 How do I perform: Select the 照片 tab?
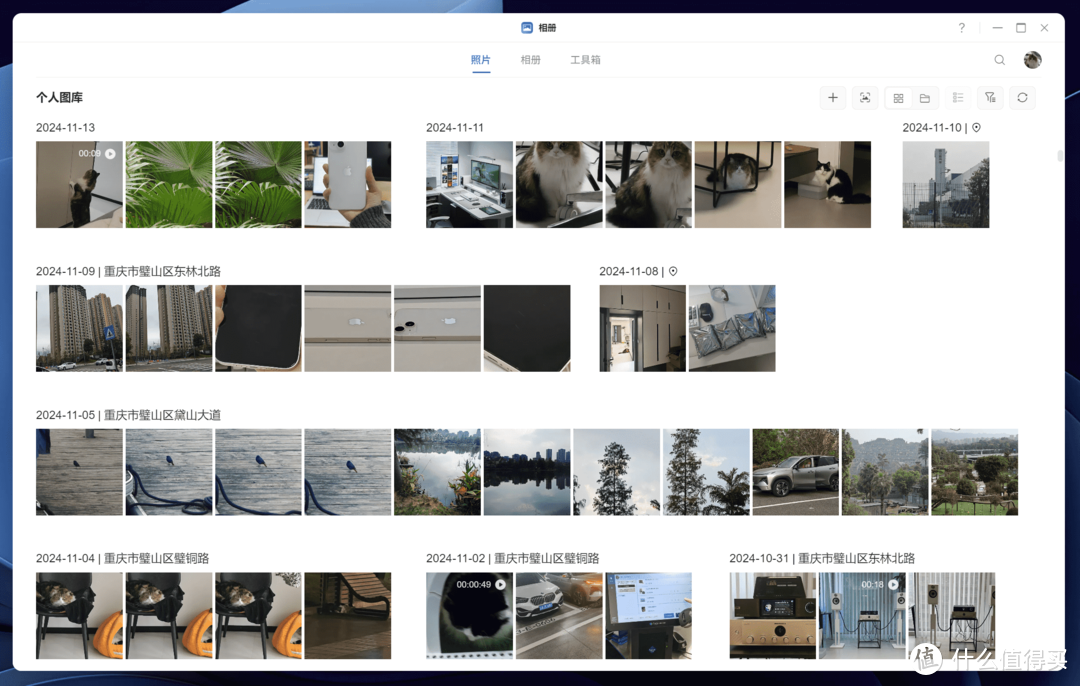(x=481, y=60)
